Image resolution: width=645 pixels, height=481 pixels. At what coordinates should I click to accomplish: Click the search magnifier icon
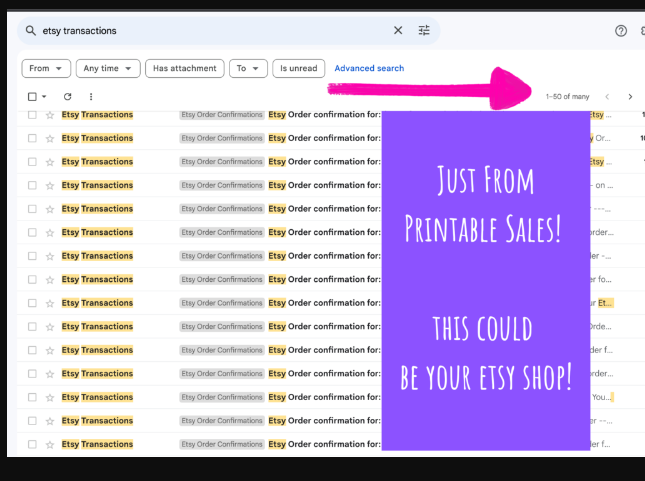click(x=31, y=30)
